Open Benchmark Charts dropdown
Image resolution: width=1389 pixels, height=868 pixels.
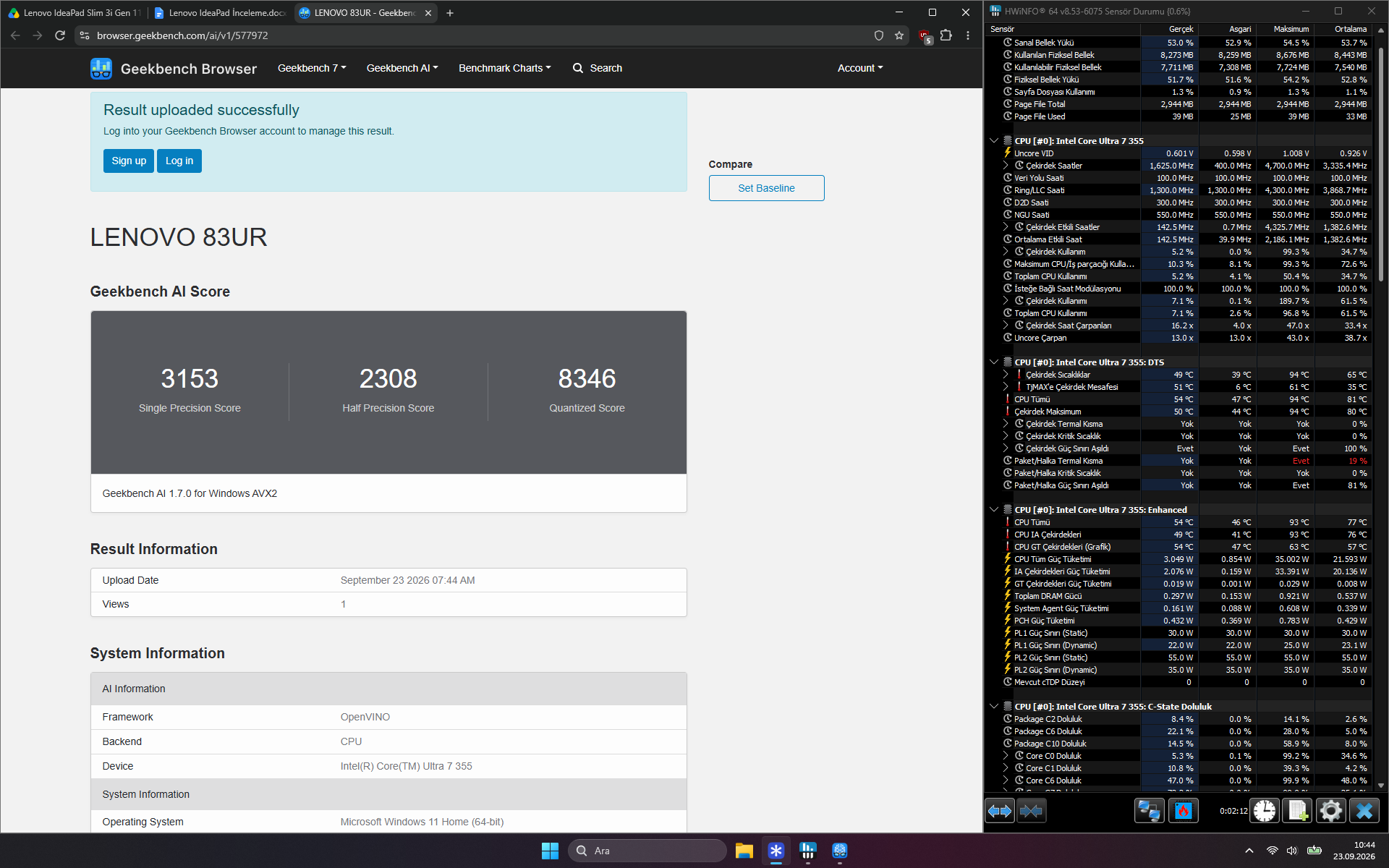(505, 68)
